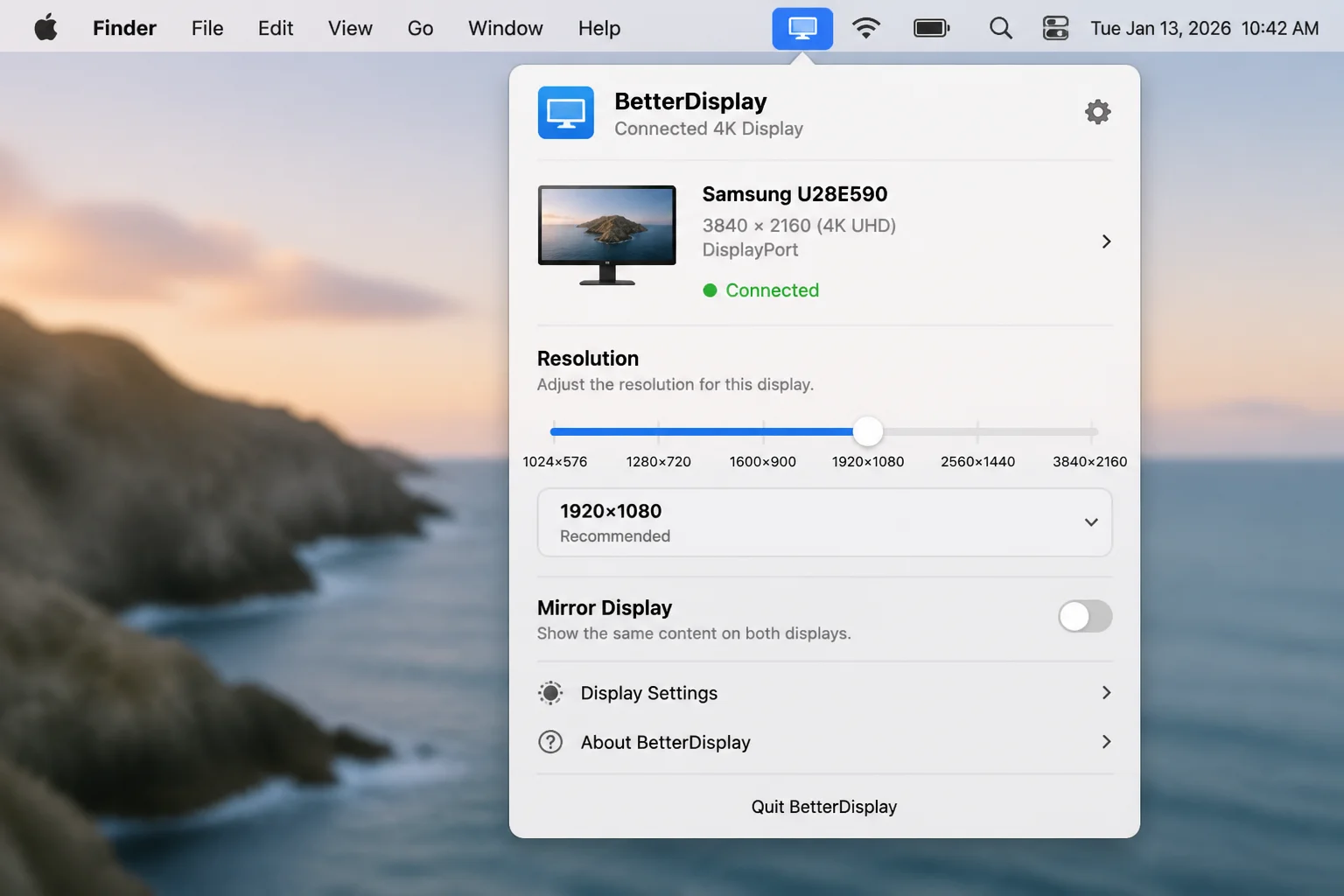
Task: Click the BetterDisplay menu bar icon
Action: (802, 28)
